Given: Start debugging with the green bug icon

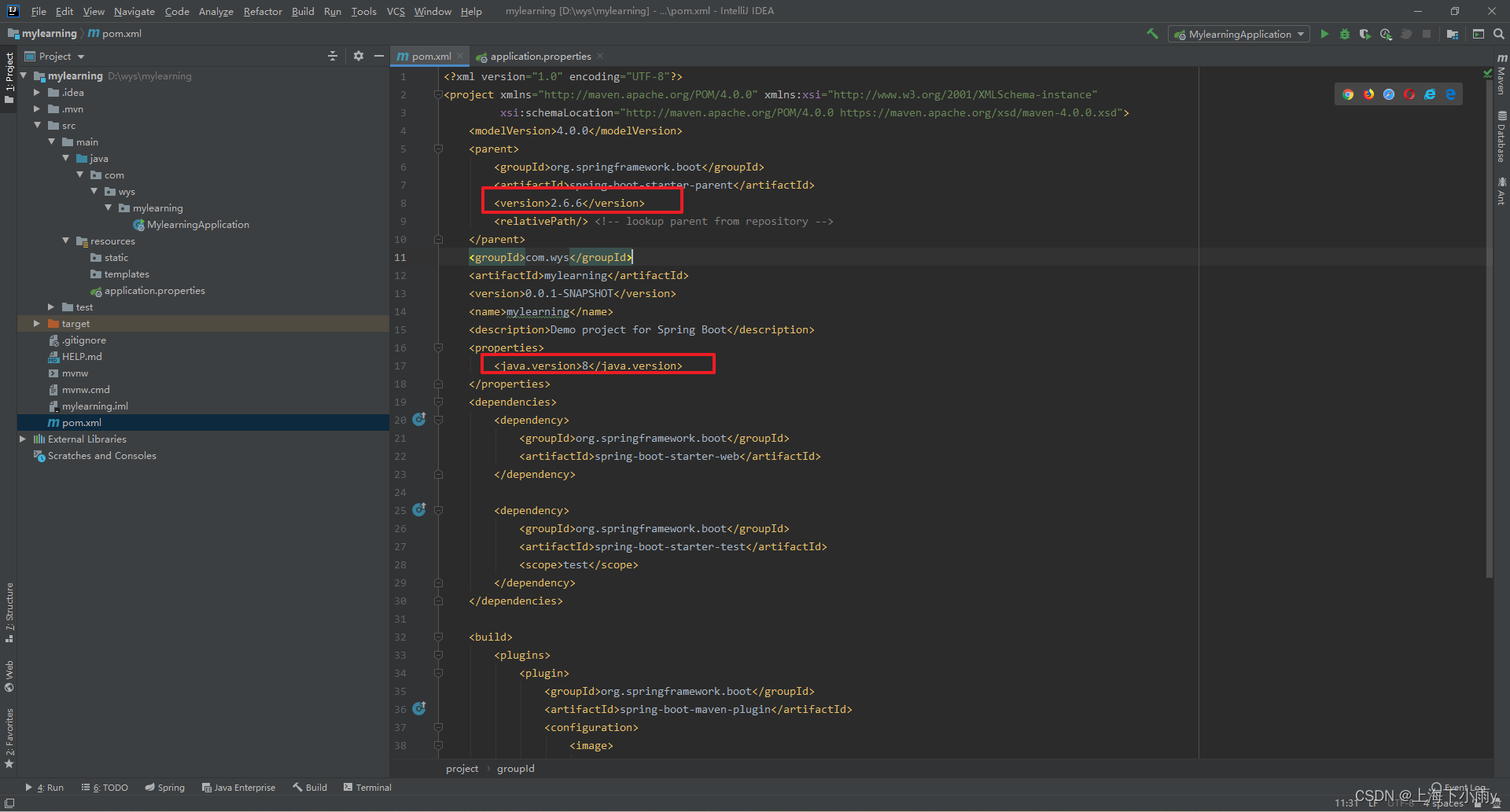Looking at the screenshot, I should click(1345, 34).
